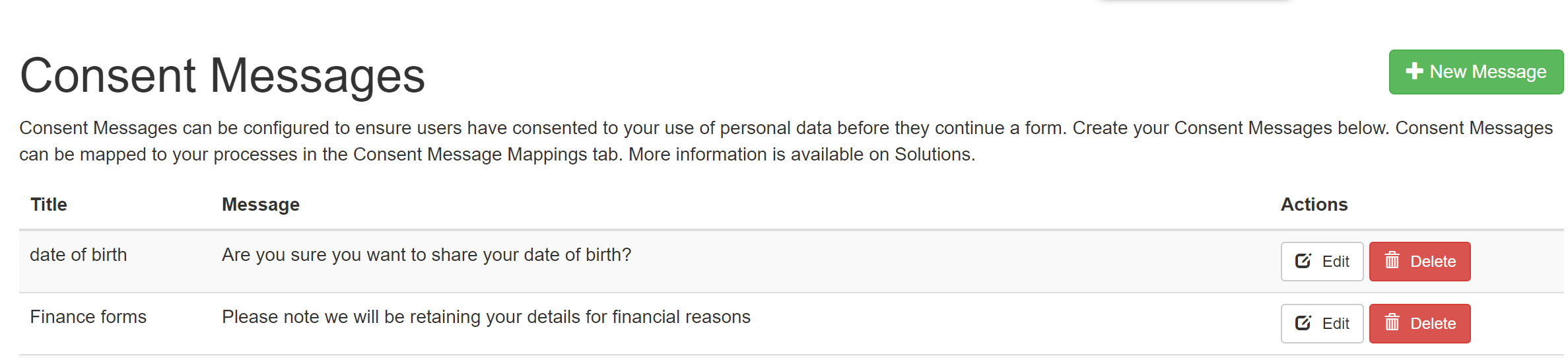Click the plus icon on New Message
1568x358 pixels.
[x=1414, y=71]
